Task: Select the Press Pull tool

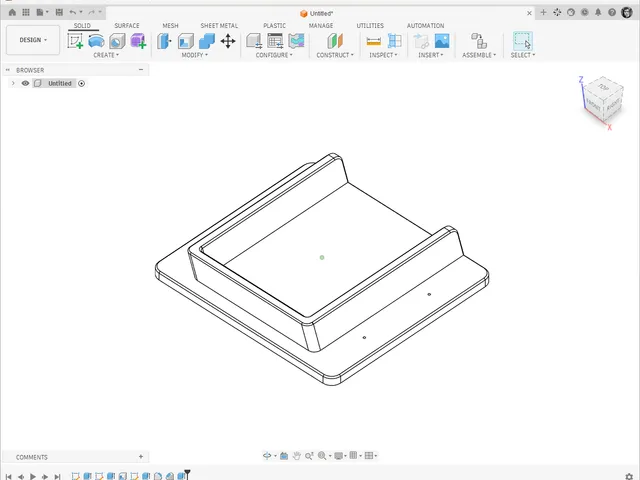Action: [164, 41]
